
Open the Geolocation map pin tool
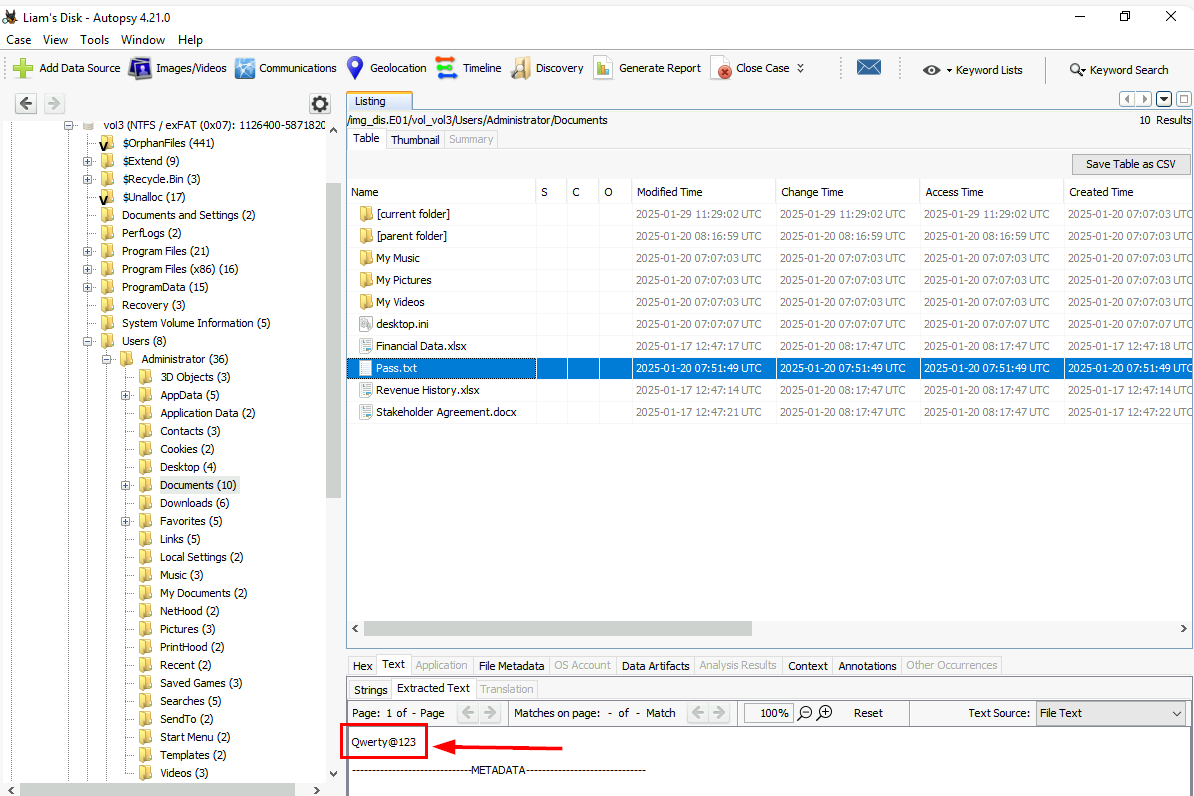click(x=355, y=68)
